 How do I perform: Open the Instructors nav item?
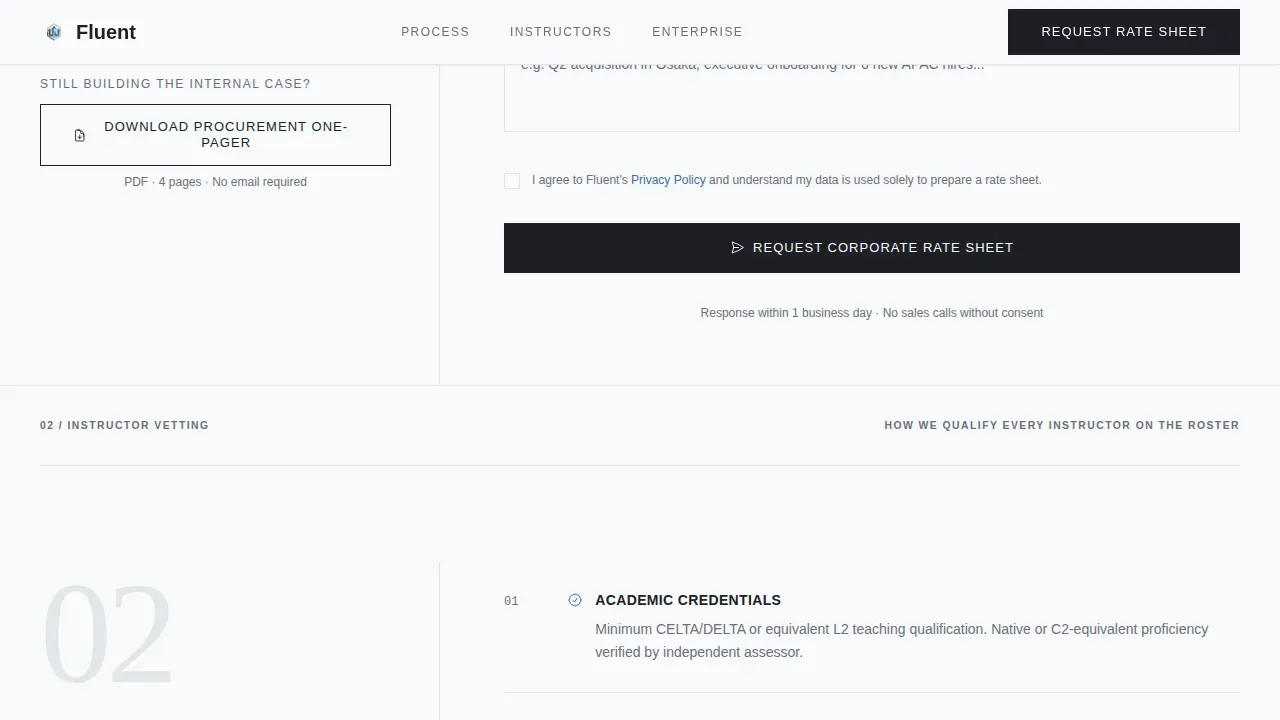coord(561,32)
